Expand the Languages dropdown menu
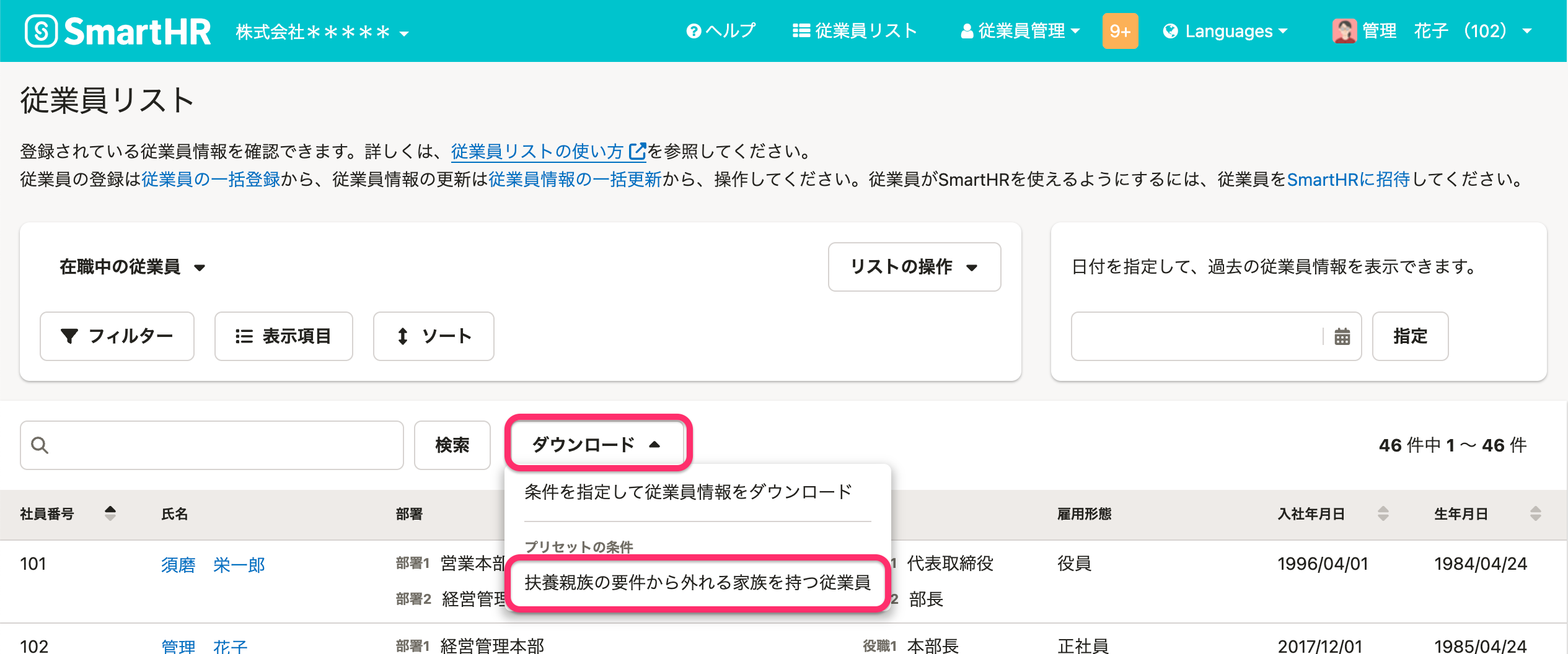This screenshot has width=1568, height=654. [x=1225, y=31]
